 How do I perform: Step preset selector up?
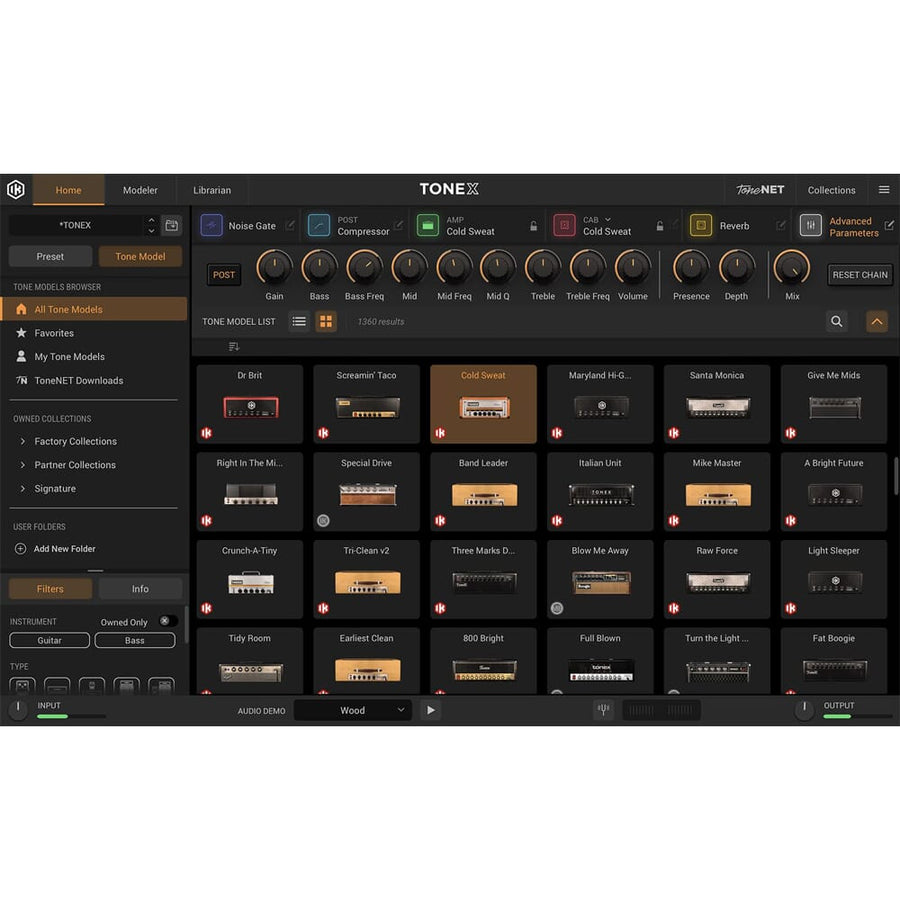151,220
